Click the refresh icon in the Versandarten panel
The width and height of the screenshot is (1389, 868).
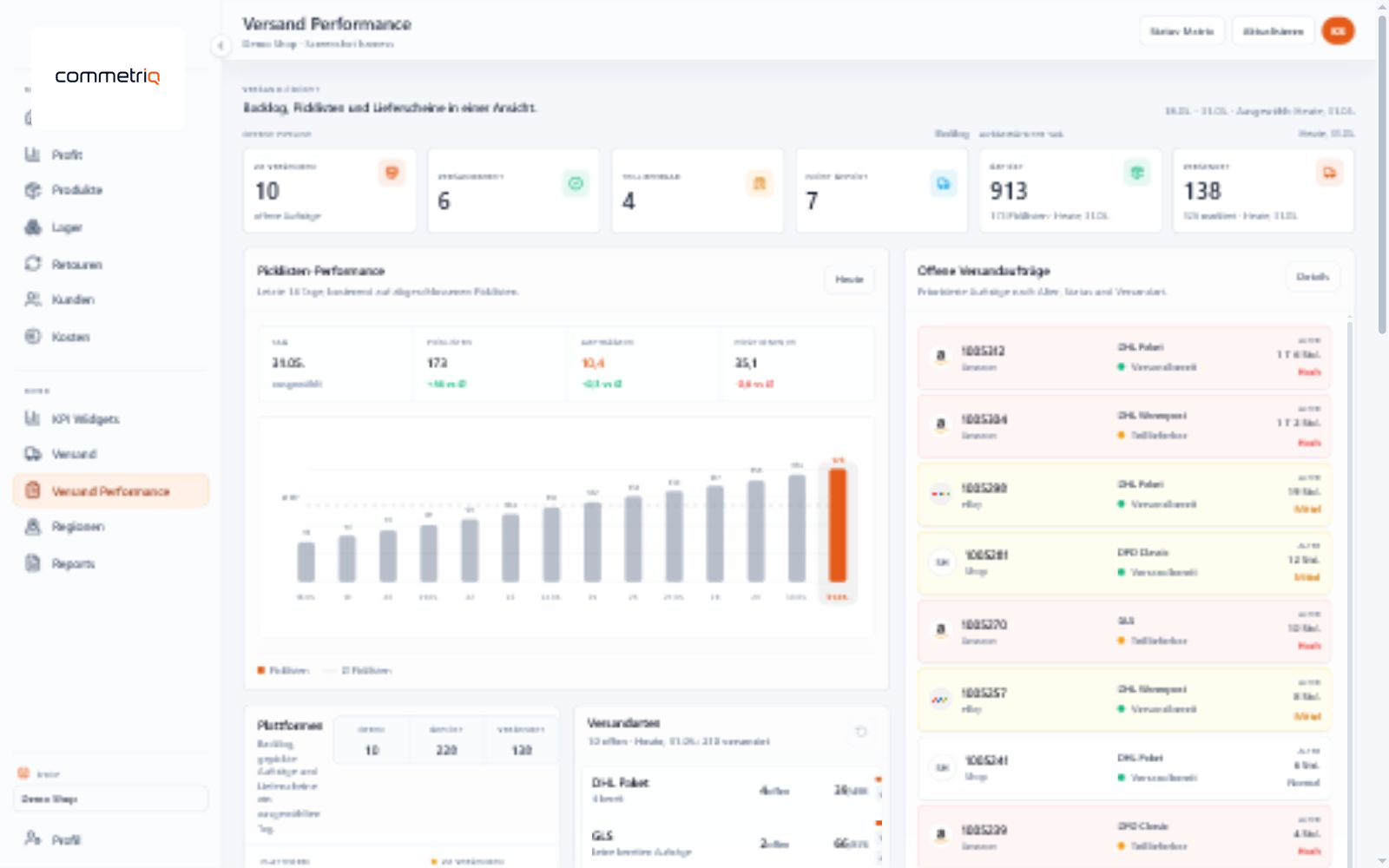861,732
